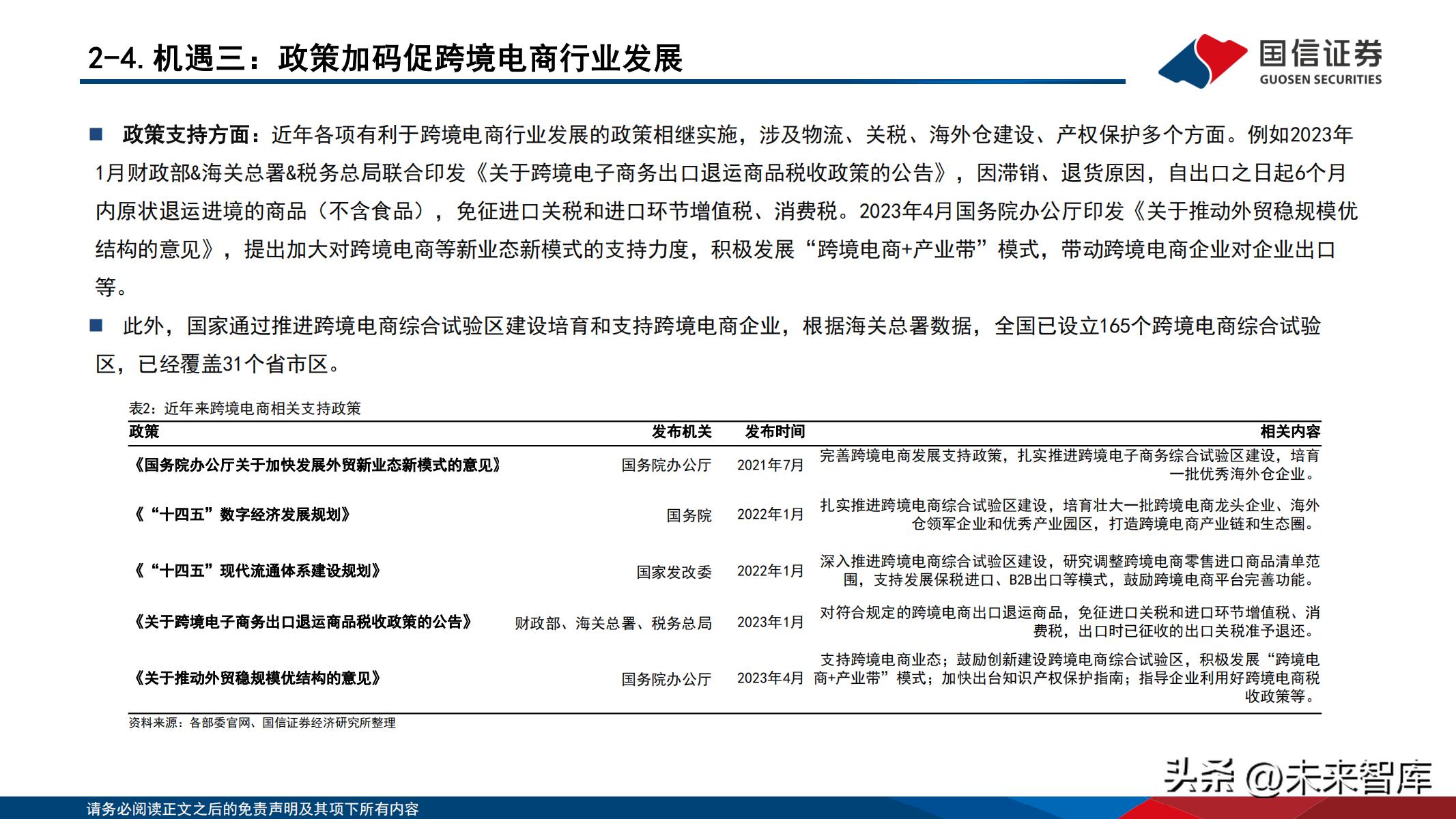This screenshot has height=819, width=1456.
Task: Click the line '区，已经覆盖31个省市区。'
Action: point(218,364)
